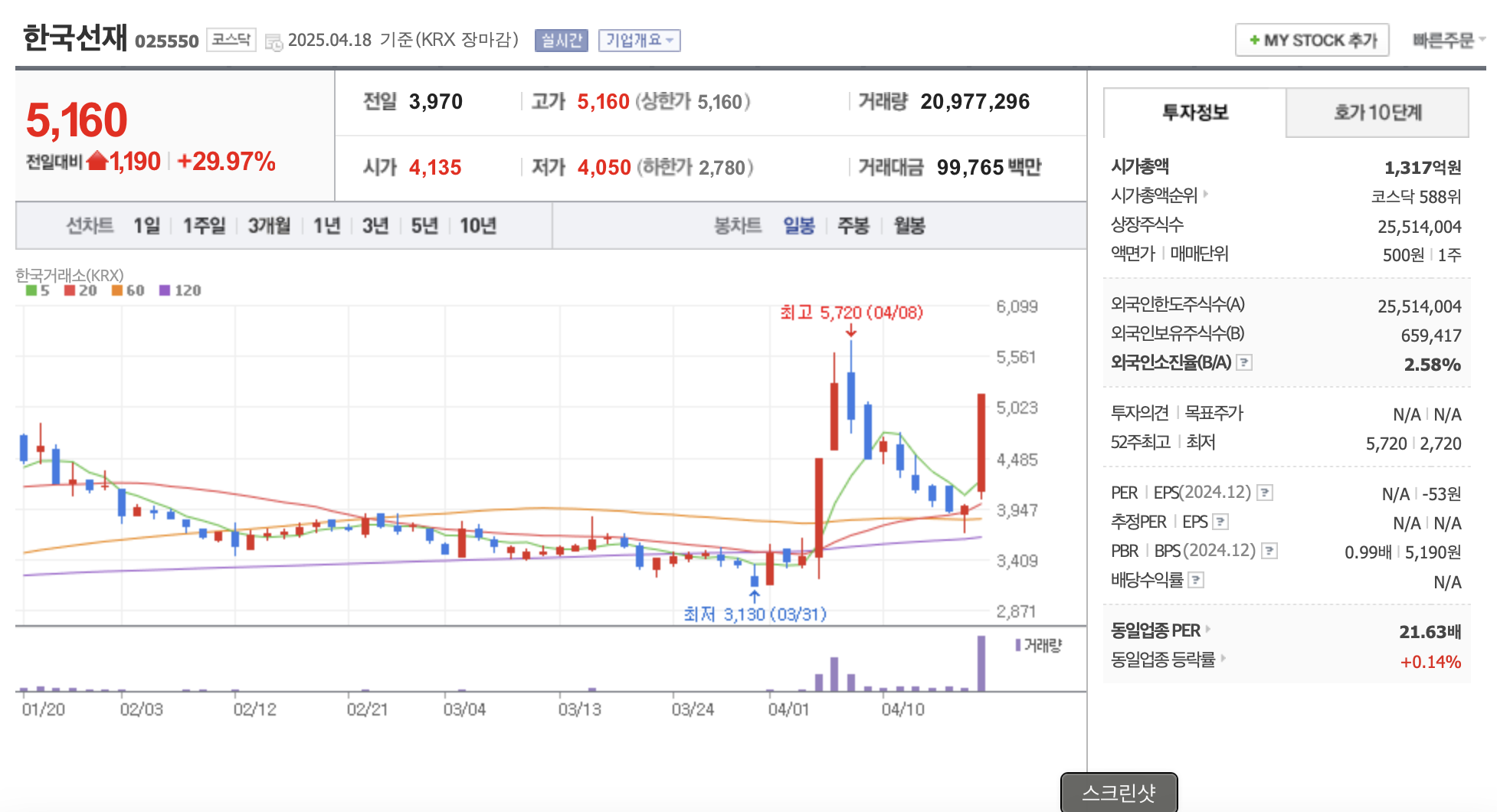This screenshot has height=812, width=1497.
Task: Click the 외국인소진율 value 2.58%
Action: point(1432,365)
